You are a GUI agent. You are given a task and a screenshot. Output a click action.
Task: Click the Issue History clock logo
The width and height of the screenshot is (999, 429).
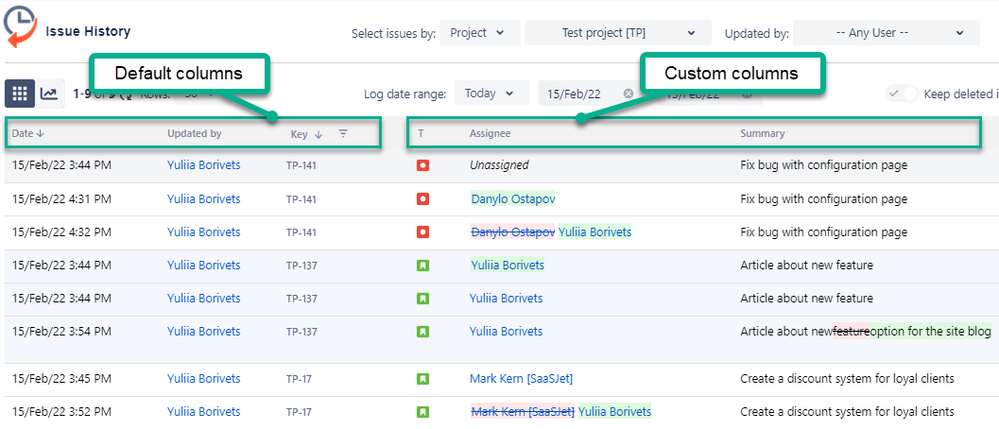click(20, 27)
